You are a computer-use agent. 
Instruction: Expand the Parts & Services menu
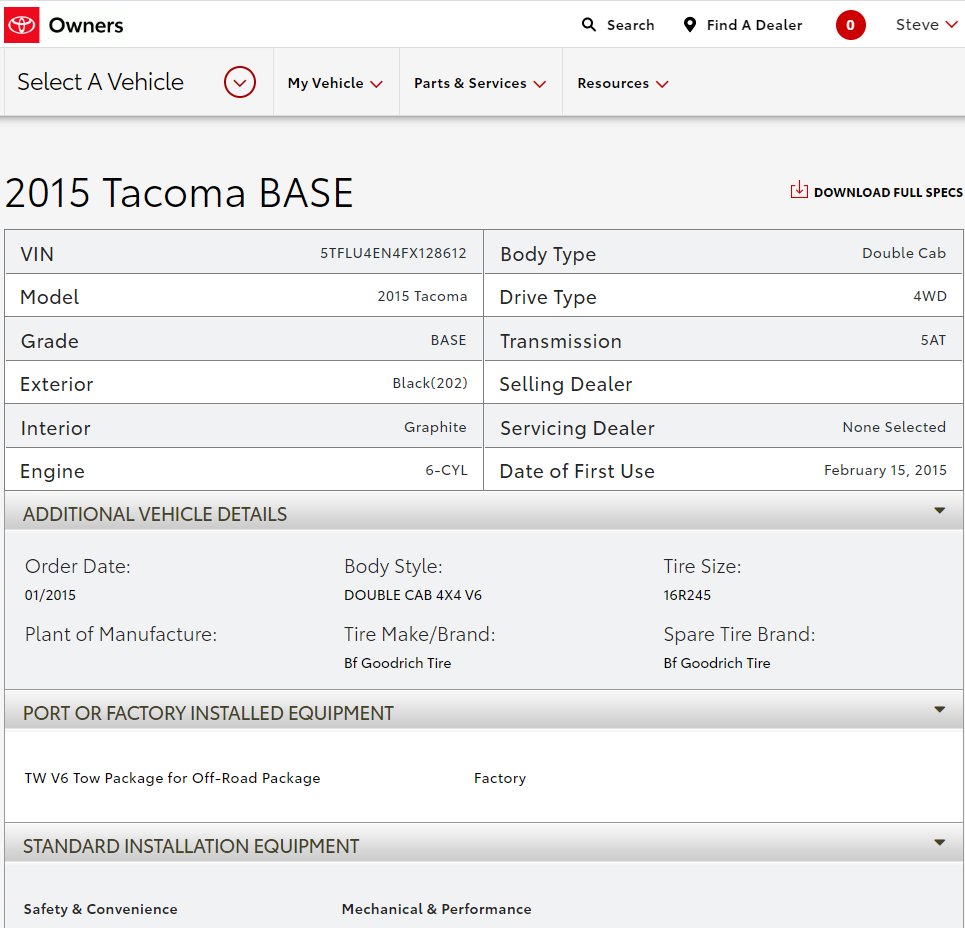point(480,83)
